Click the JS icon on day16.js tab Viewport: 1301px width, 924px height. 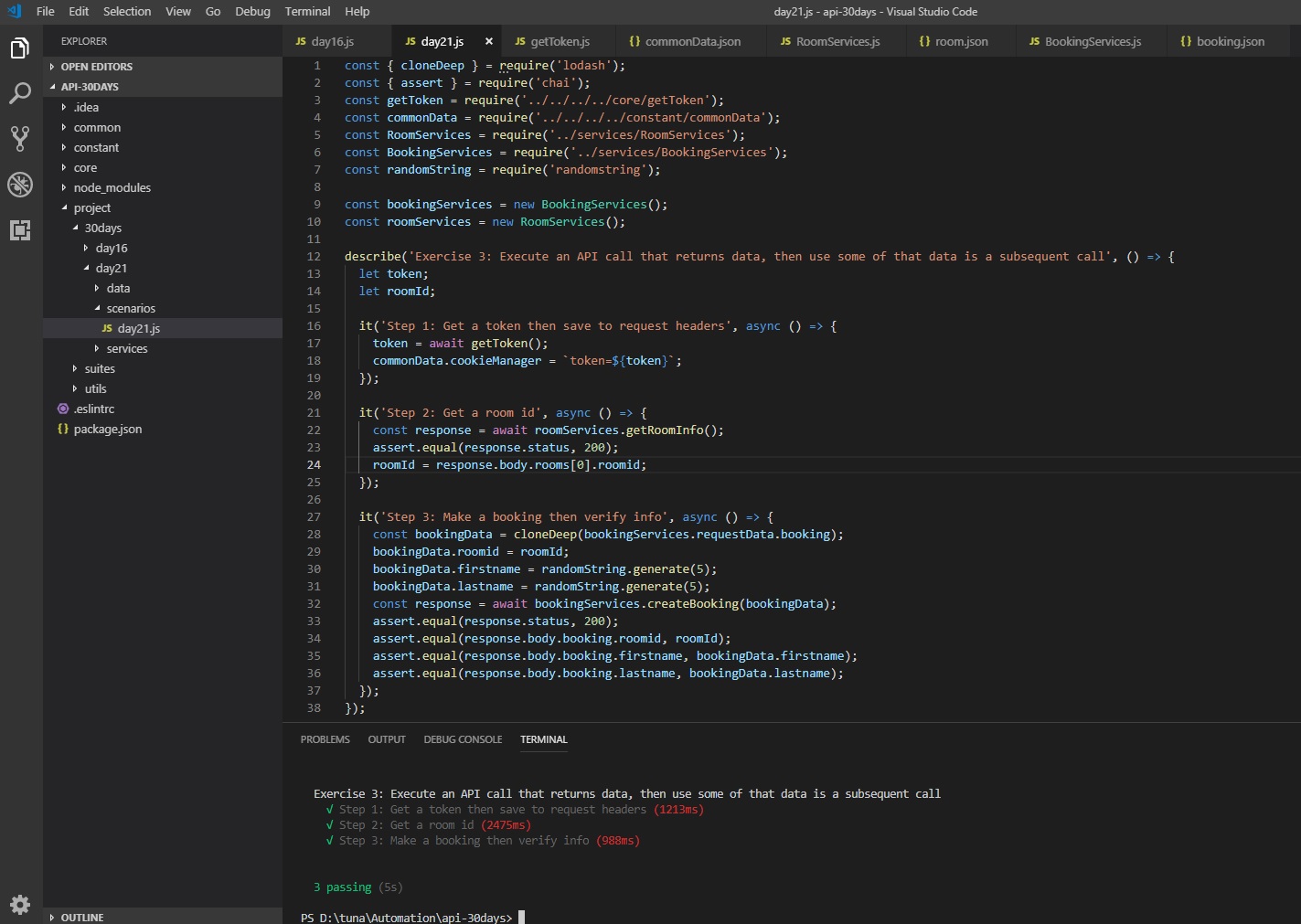point(301,41)
